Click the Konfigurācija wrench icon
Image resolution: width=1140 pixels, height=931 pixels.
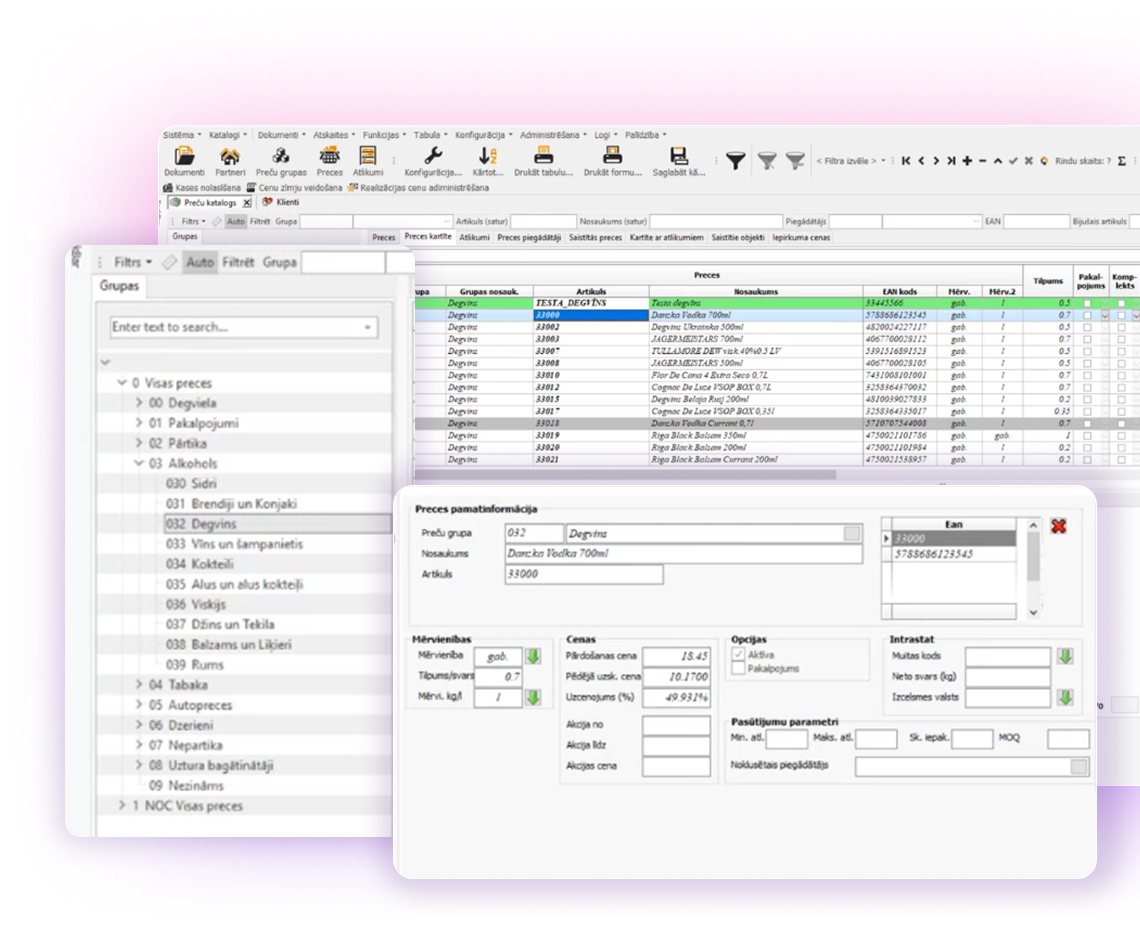tap(433, 157)
